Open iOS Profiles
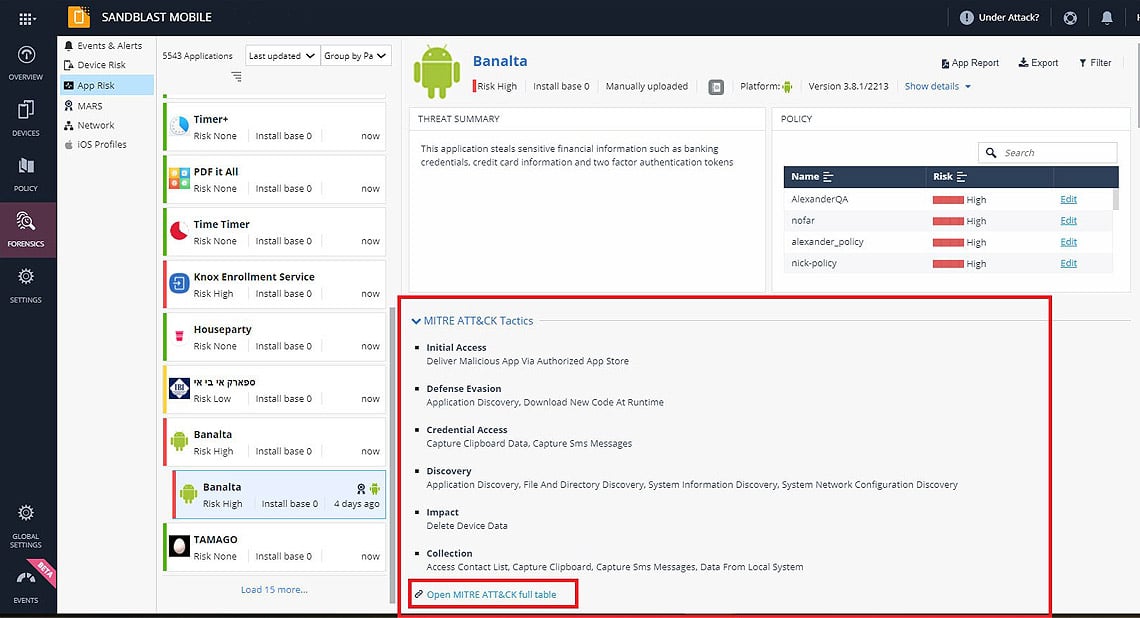Screen dimensions: 1140x618 pos(101,145)
